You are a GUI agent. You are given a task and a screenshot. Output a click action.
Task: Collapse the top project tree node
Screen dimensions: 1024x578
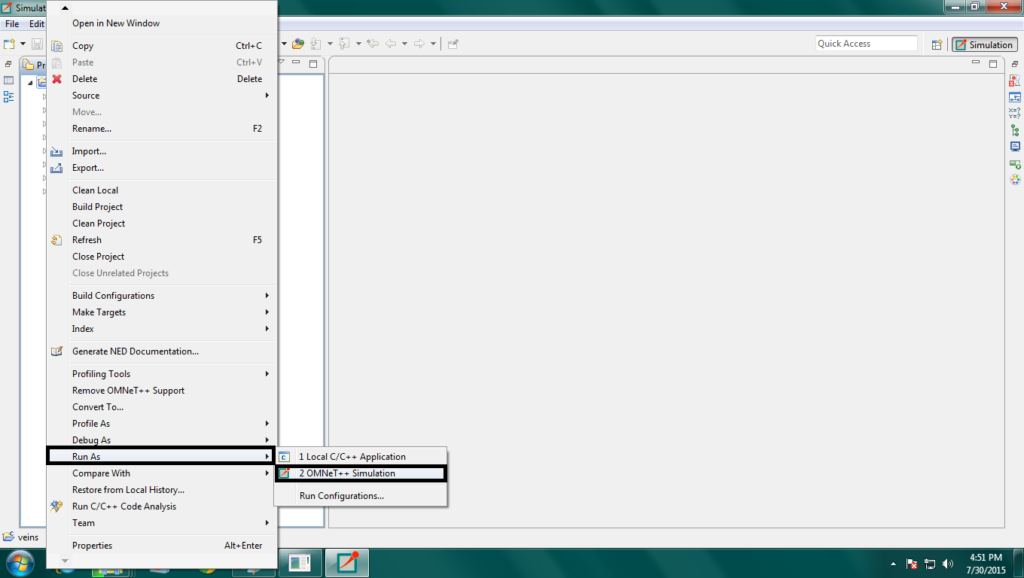[31, 83]
